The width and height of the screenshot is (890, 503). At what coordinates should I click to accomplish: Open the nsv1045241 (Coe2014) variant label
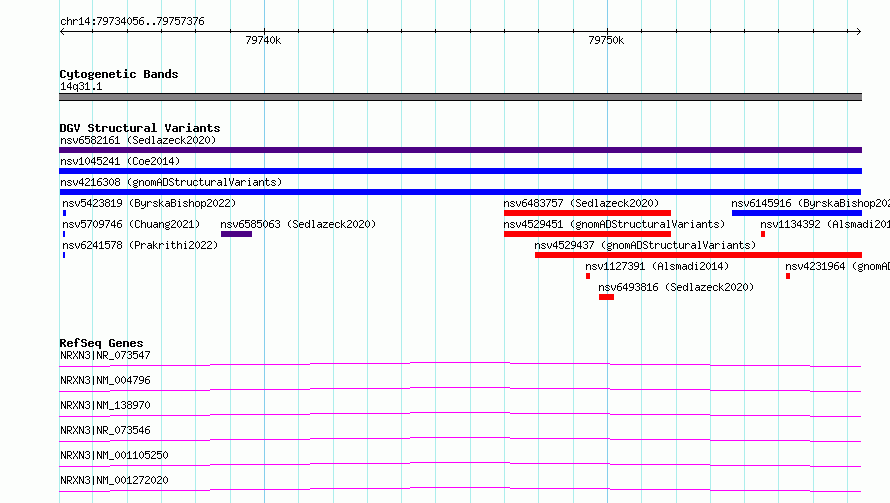point(120,161)
